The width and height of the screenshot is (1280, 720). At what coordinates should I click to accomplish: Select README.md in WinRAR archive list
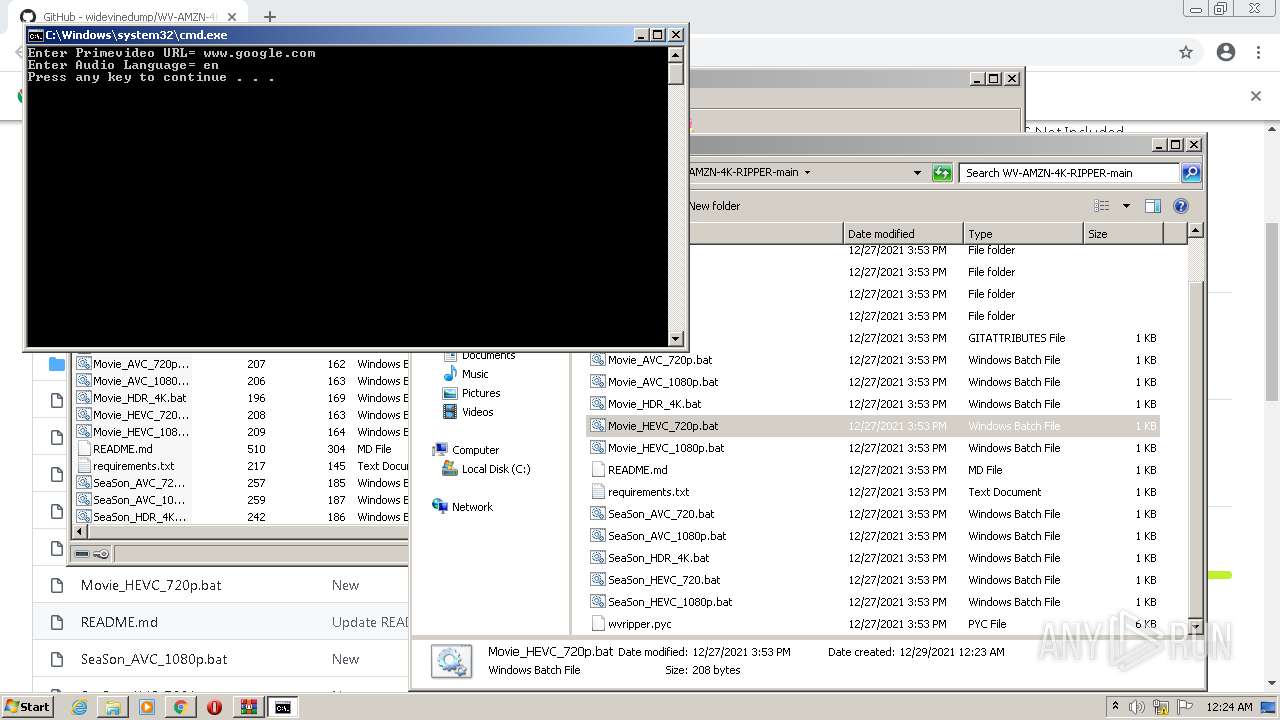point(123,449)
